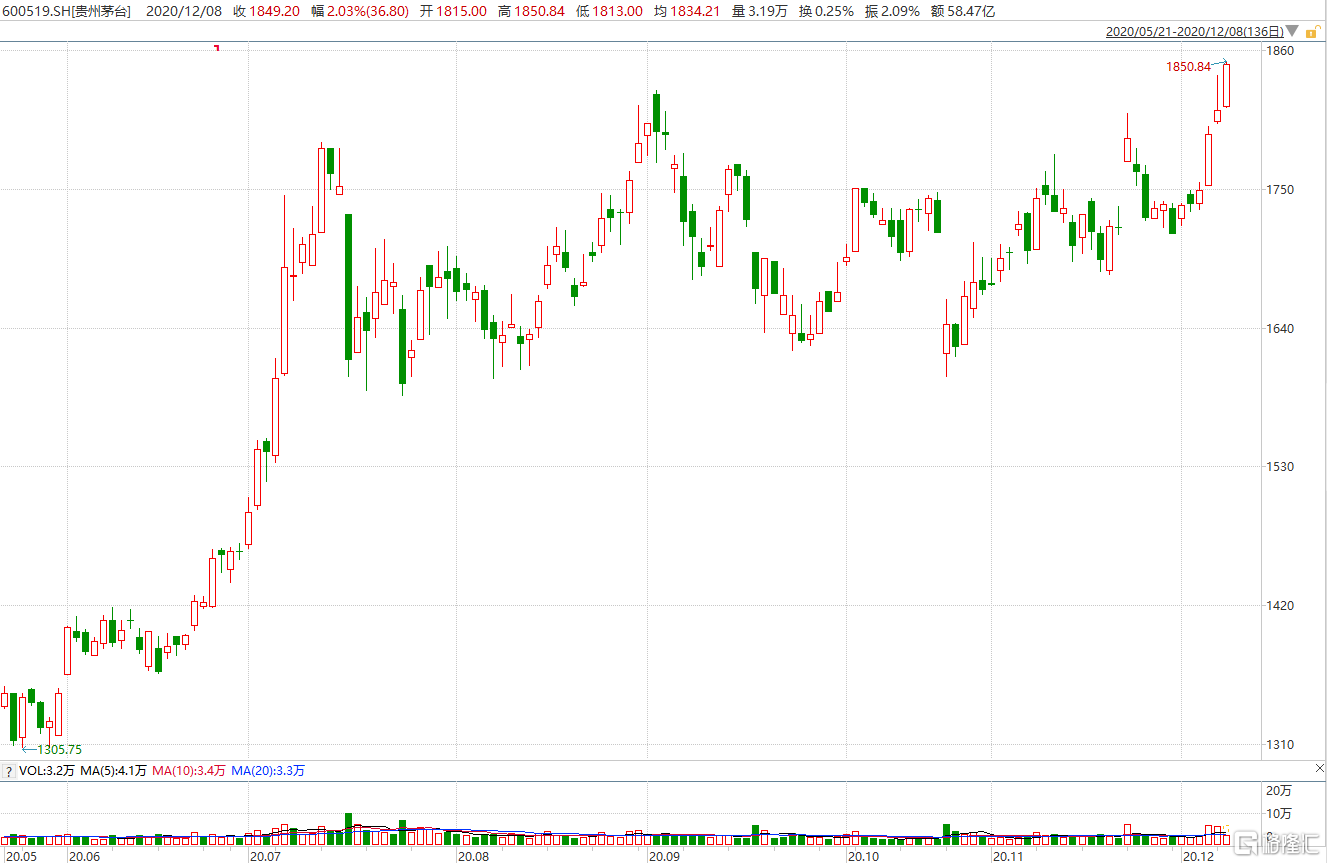The width and height of the screenshot is (1327, 863).
Task: Click the opening price 开 1815.00
Action: (452, 11)
